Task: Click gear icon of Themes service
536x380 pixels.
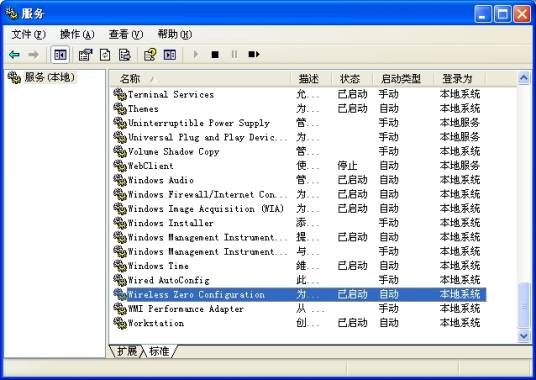Action: click(120, 109)
